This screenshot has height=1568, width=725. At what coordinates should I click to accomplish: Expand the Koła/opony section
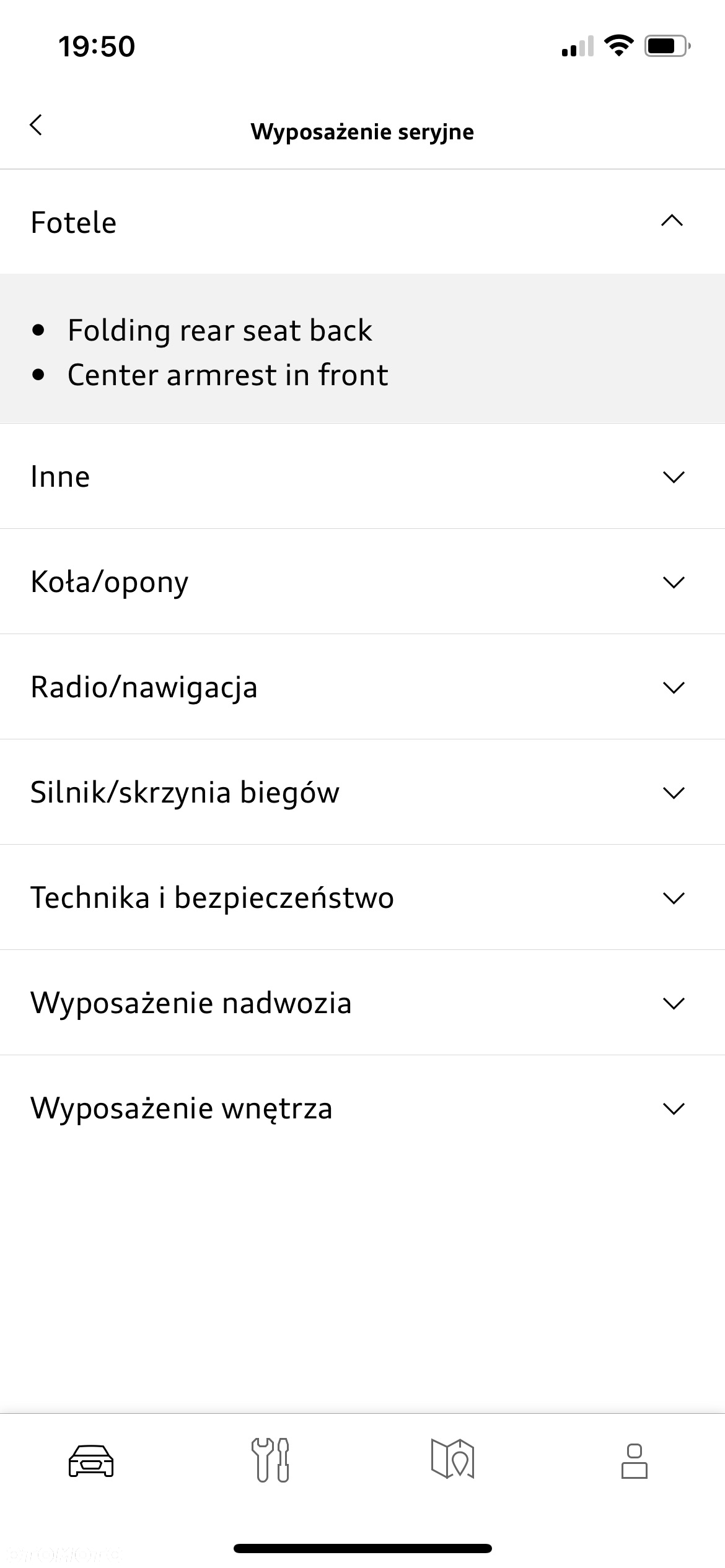[362, 581]
